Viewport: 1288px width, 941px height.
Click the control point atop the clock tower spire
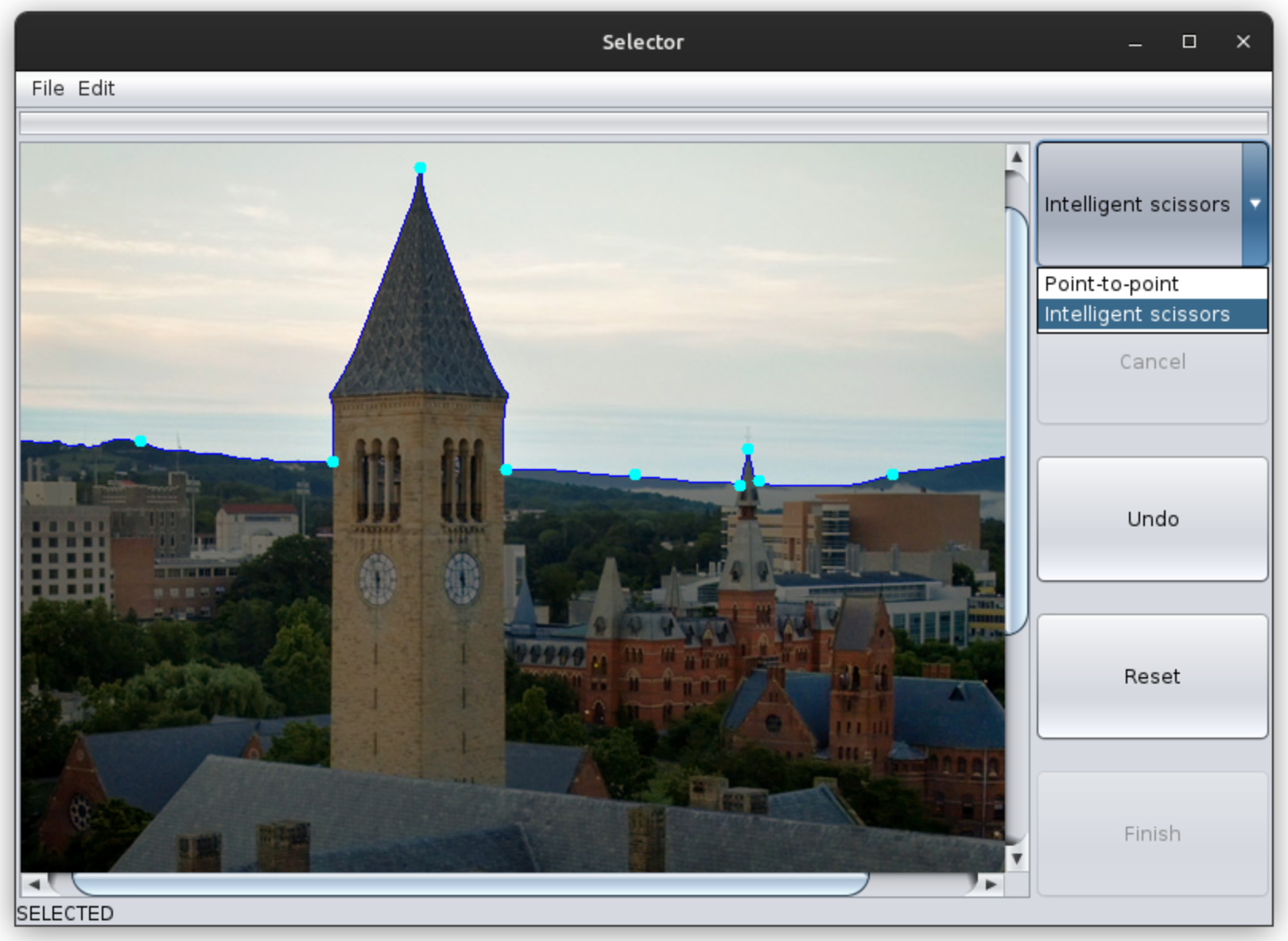click(421, 168)
